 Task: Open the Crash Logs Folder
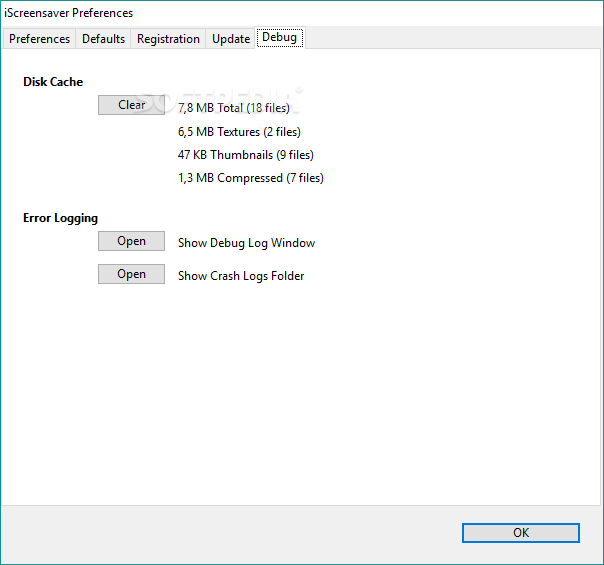point(131,274)
